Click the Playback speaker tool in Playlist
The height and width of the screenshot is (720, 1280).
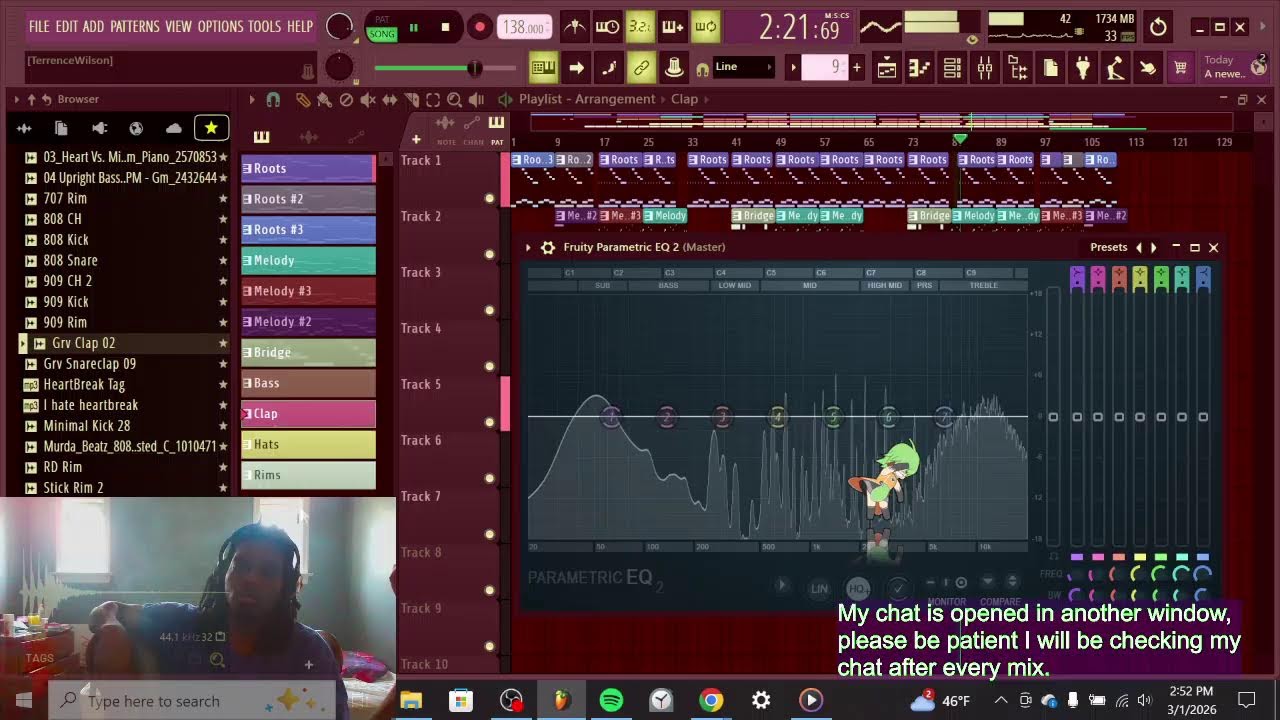(x=476, y=99)
